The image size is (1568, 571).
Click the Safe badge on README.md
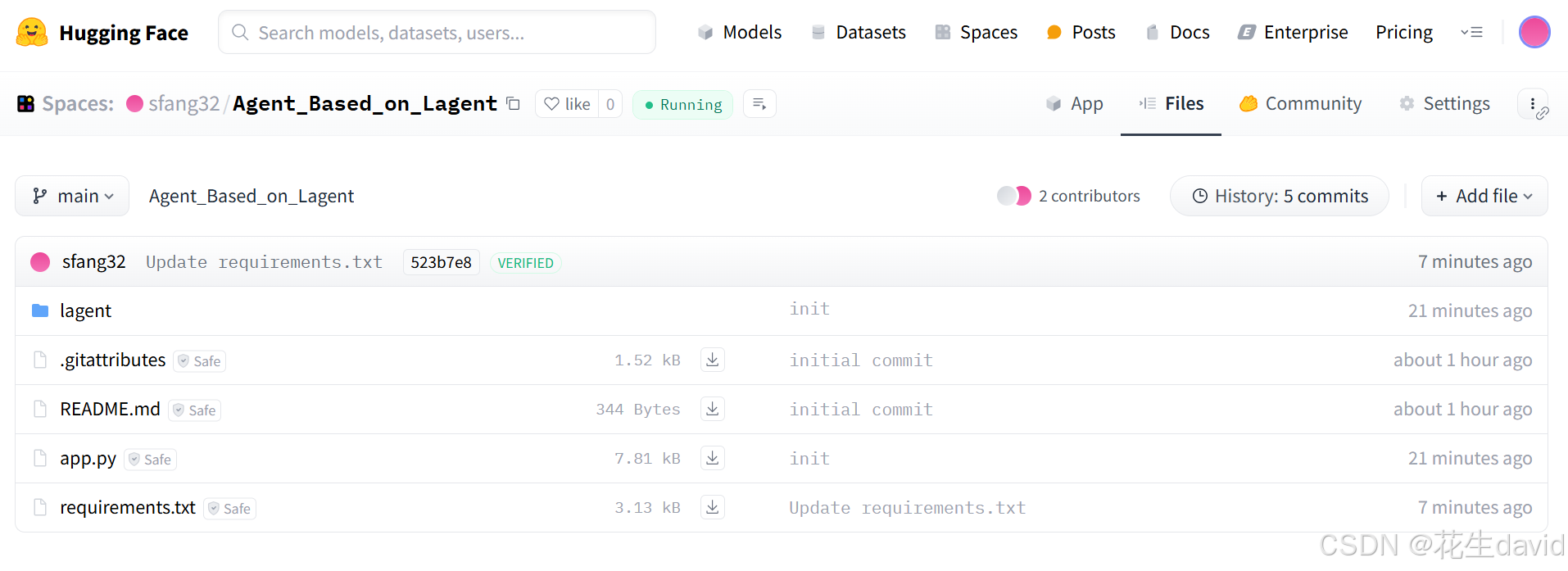(x=195, y=410)
